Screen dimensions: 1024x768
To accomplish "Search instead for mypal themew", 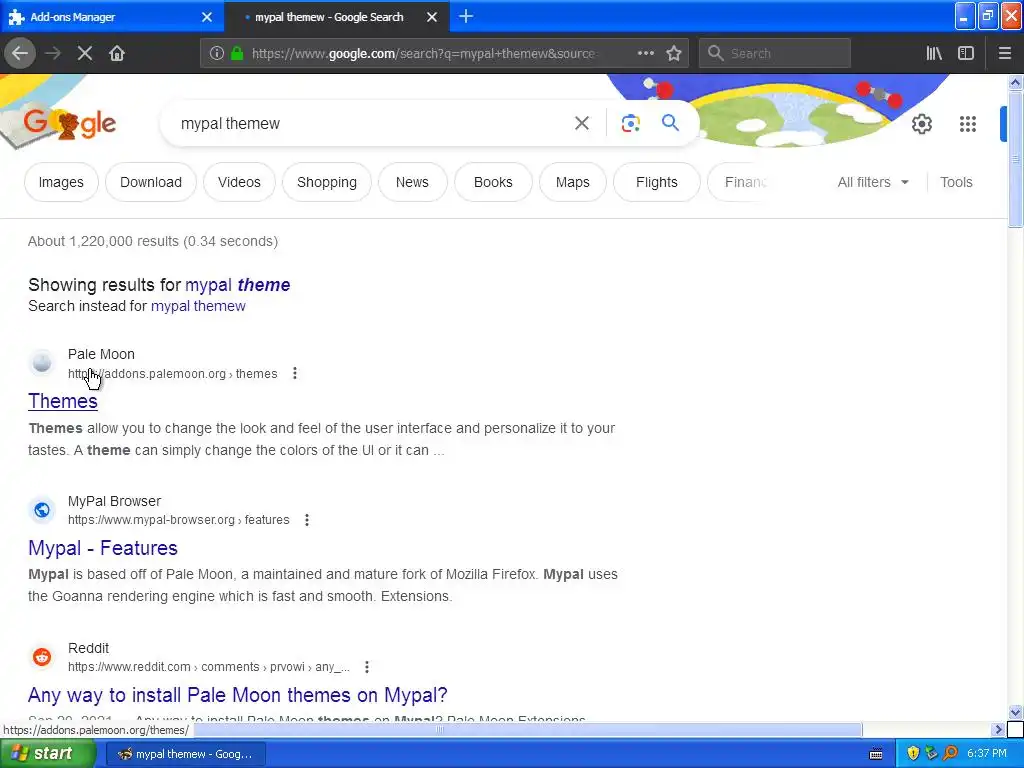I will [x=198, y=306].
